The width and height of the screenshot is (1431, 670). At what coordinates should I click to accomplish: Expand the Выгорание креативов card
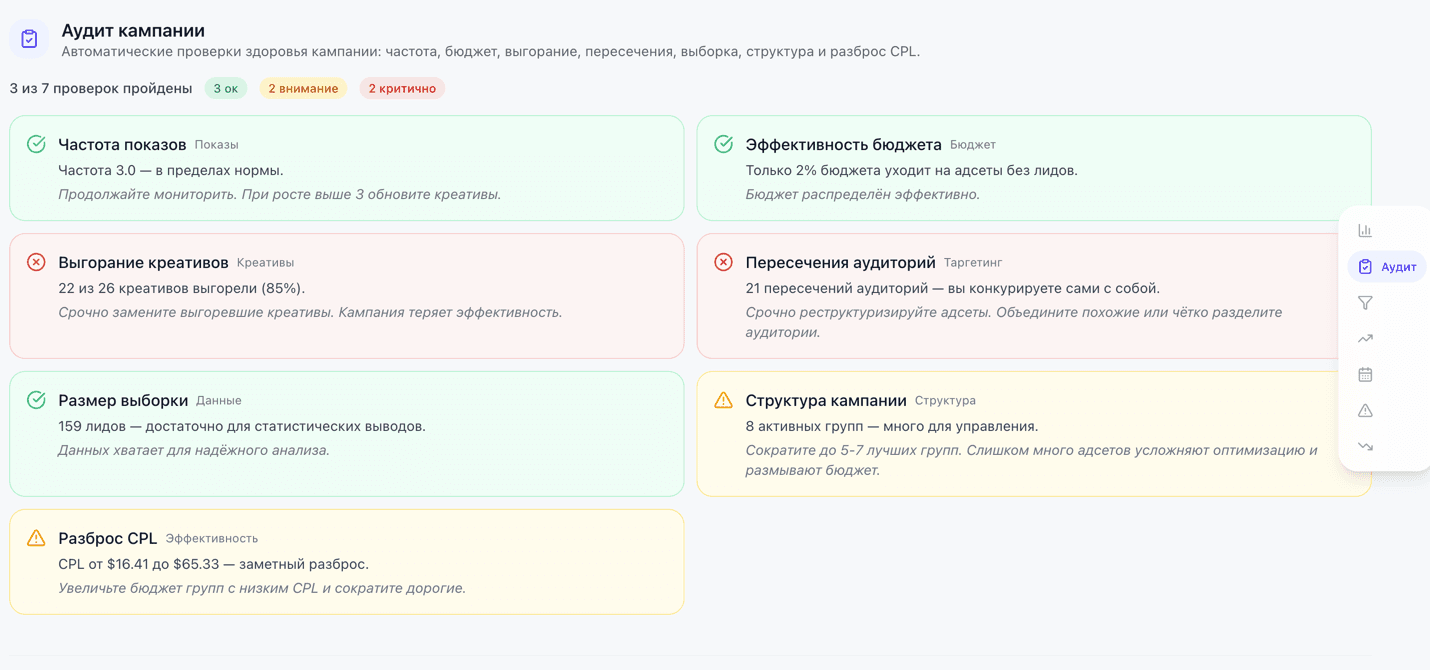pyautogui.click(x=345, y=296)
